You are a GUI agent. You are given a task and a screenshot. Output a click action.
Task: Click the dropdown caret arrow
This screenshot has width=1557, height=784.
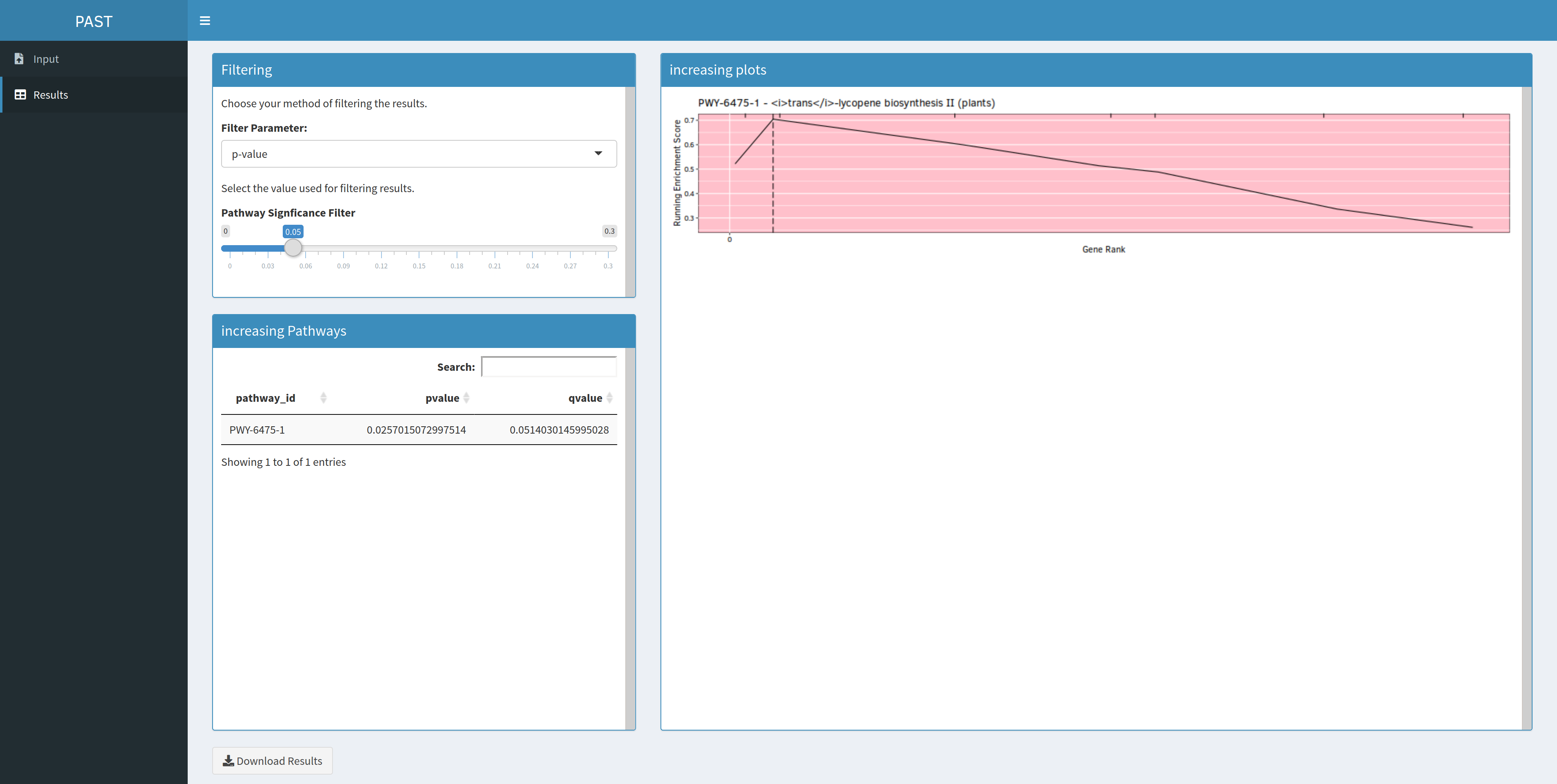coord(598,153)
